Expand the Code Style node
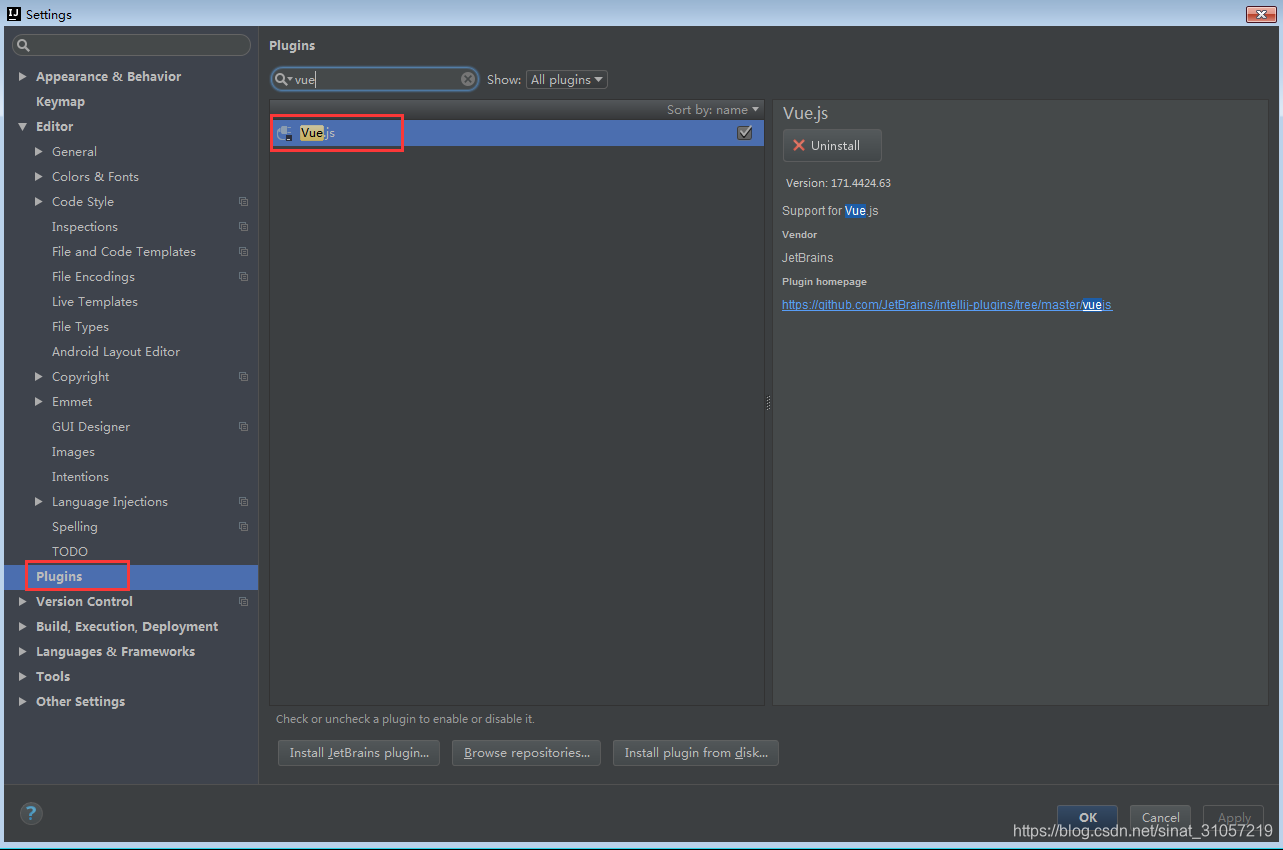The image size is (1283, 850). (39, 201)
